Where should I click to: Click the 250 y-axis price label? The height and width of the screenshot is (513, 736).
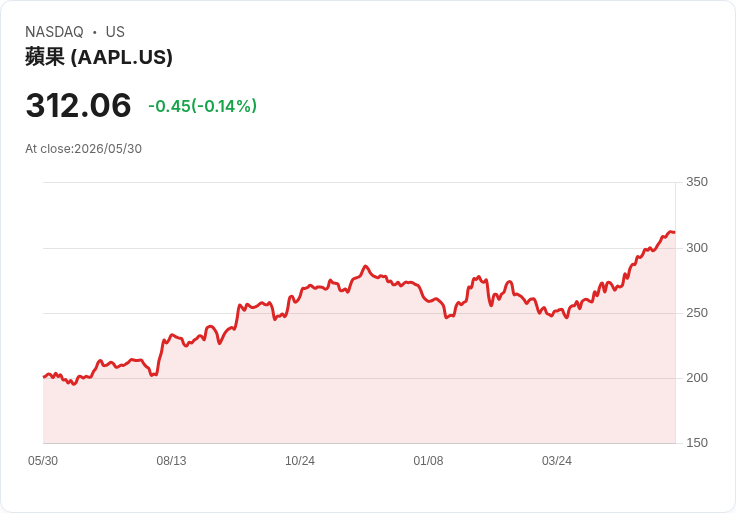click(x=697, y=313)
